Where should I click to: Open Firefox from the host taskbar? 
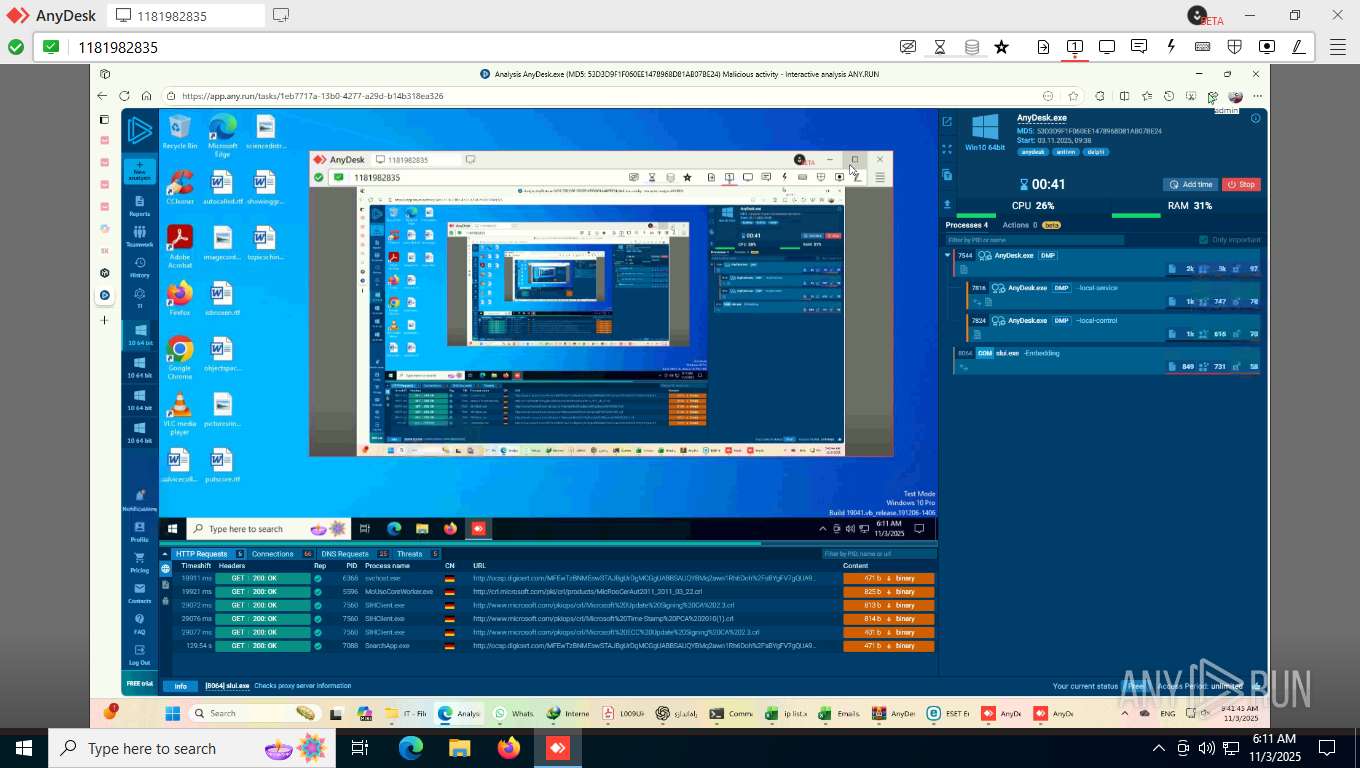(508, 748)
